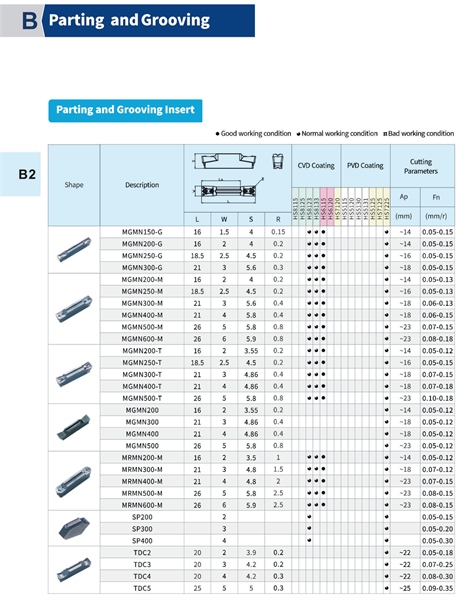Click the PVD Coating column header
This screenshot has height=600, width=457.
pos(365,166)
